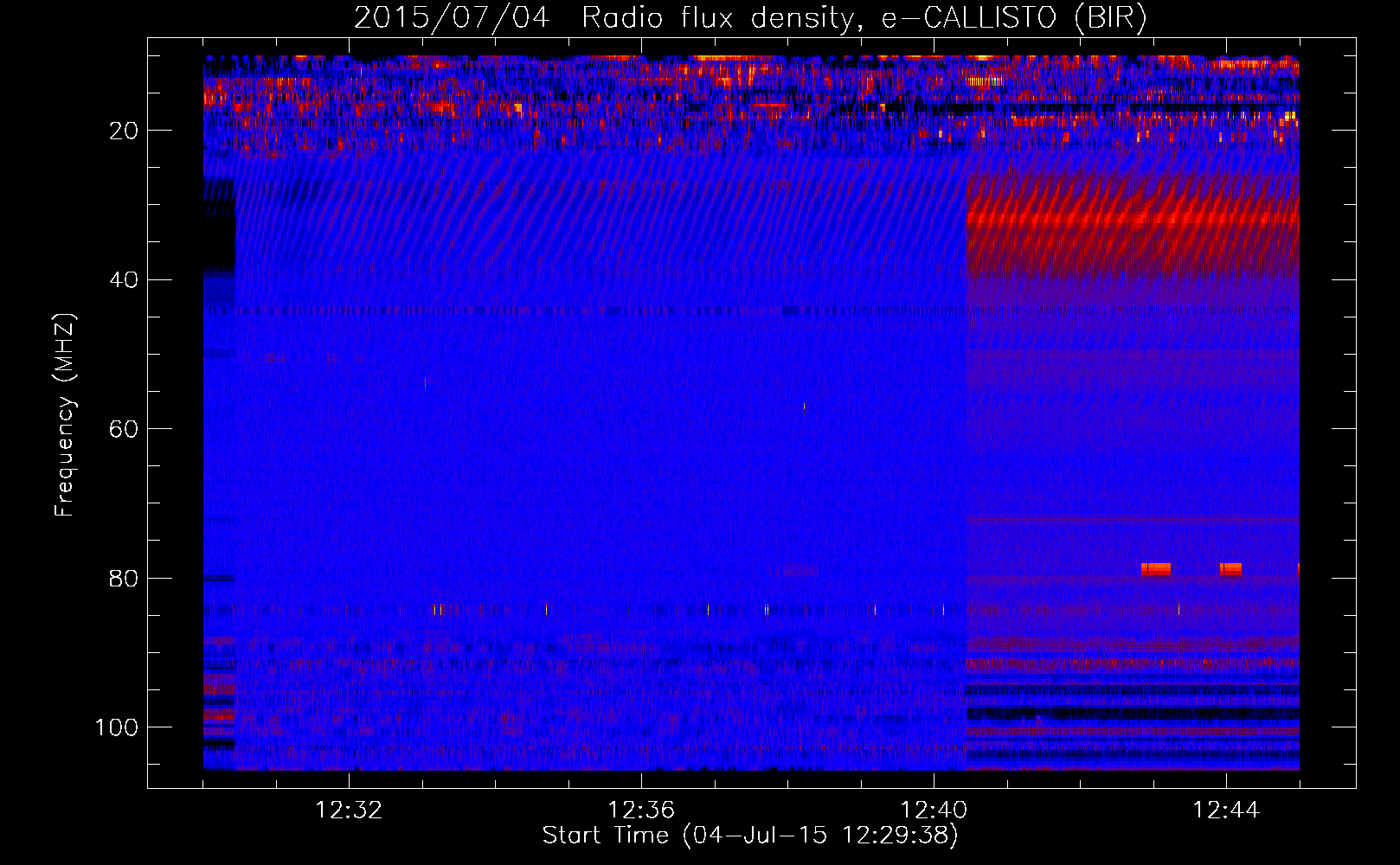The image size is (1400, 865).
Task: Select the 80 MHz frequency tick label
Action: click(x=125, y=579)
